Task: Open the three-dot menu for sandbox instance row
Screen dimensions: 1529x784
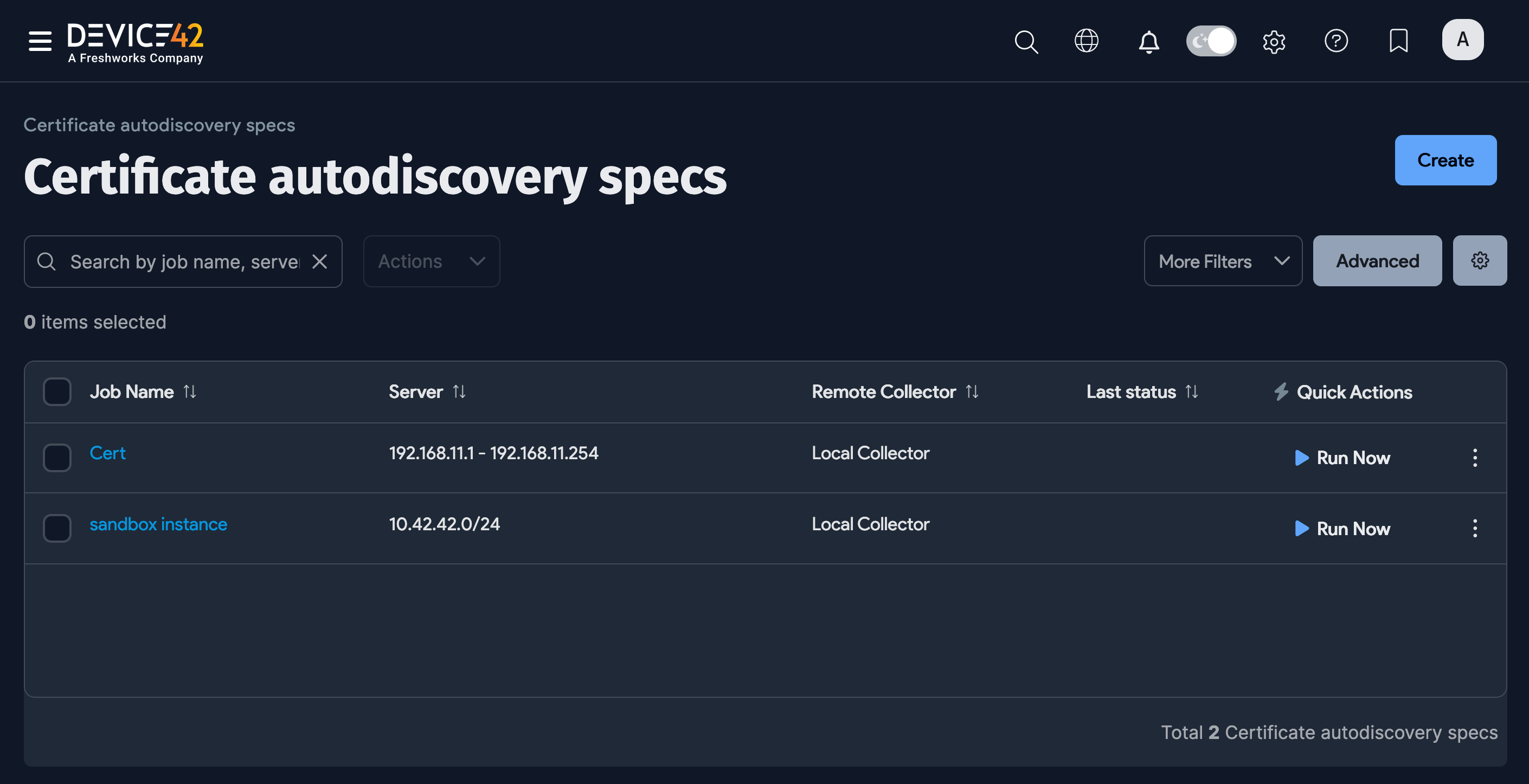Action: (1475, 528)
